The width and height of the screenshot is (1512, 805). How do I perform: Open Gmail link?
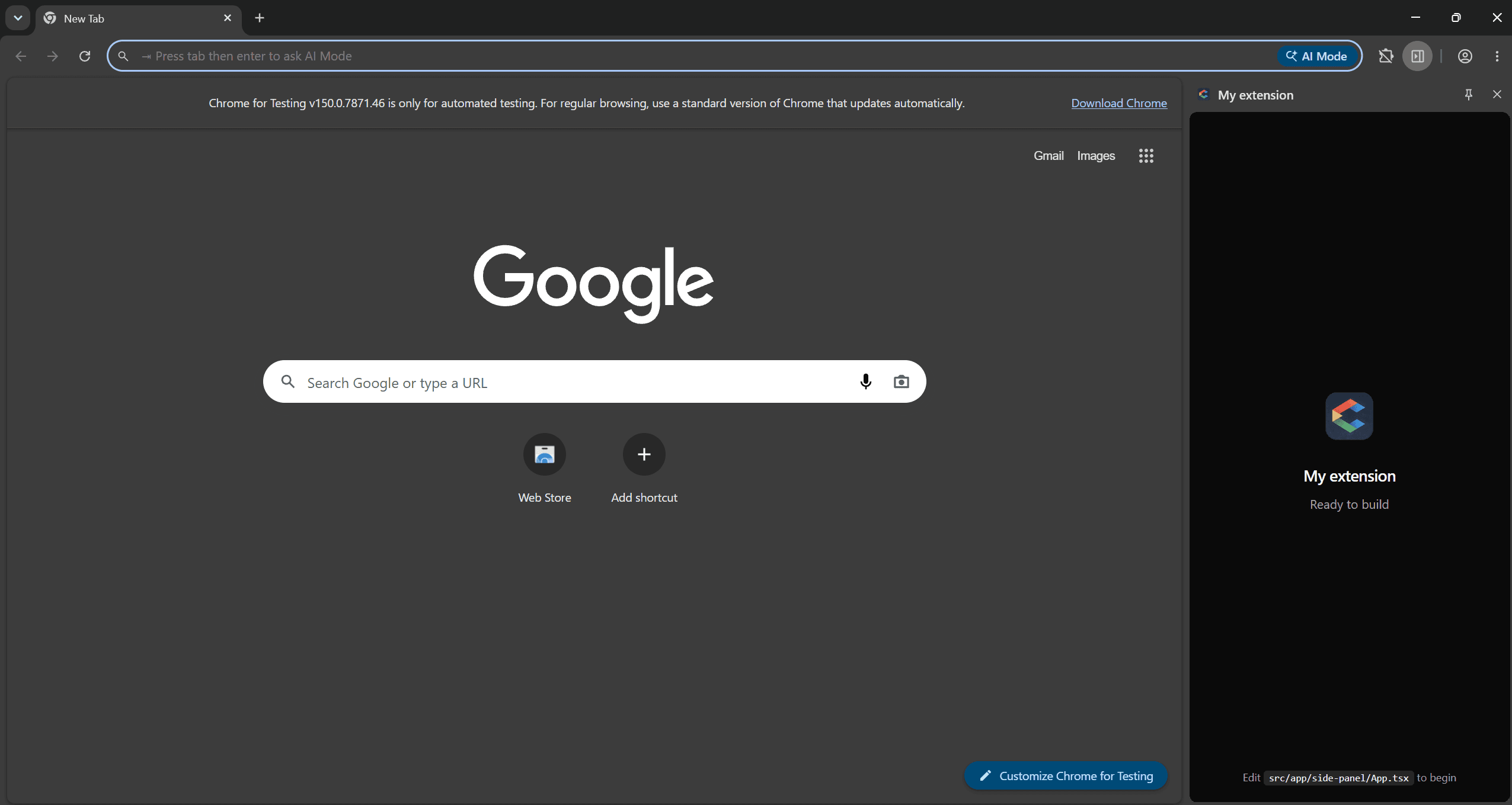(x=1049, y=156)
